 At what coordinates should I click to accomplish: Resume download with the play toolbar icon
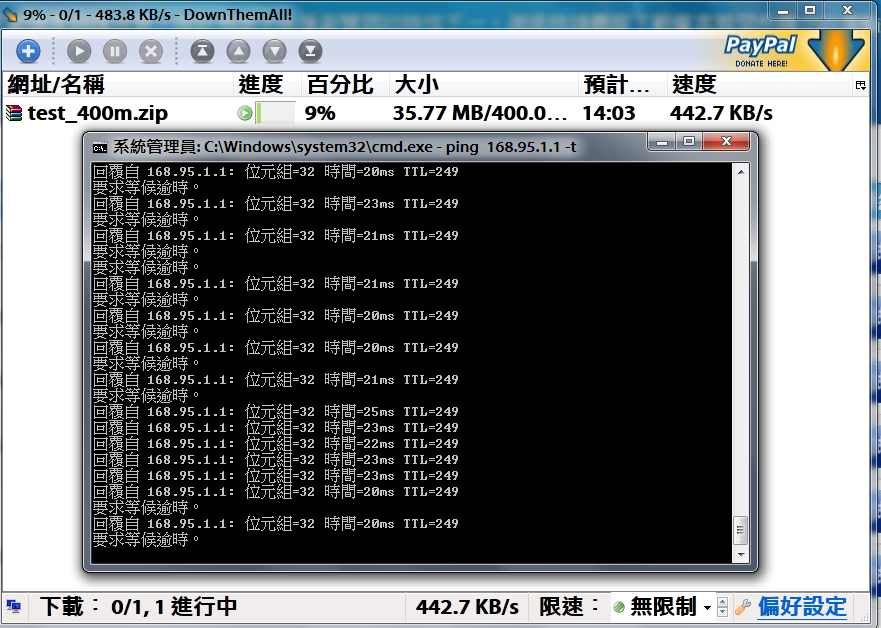[79, 52]
